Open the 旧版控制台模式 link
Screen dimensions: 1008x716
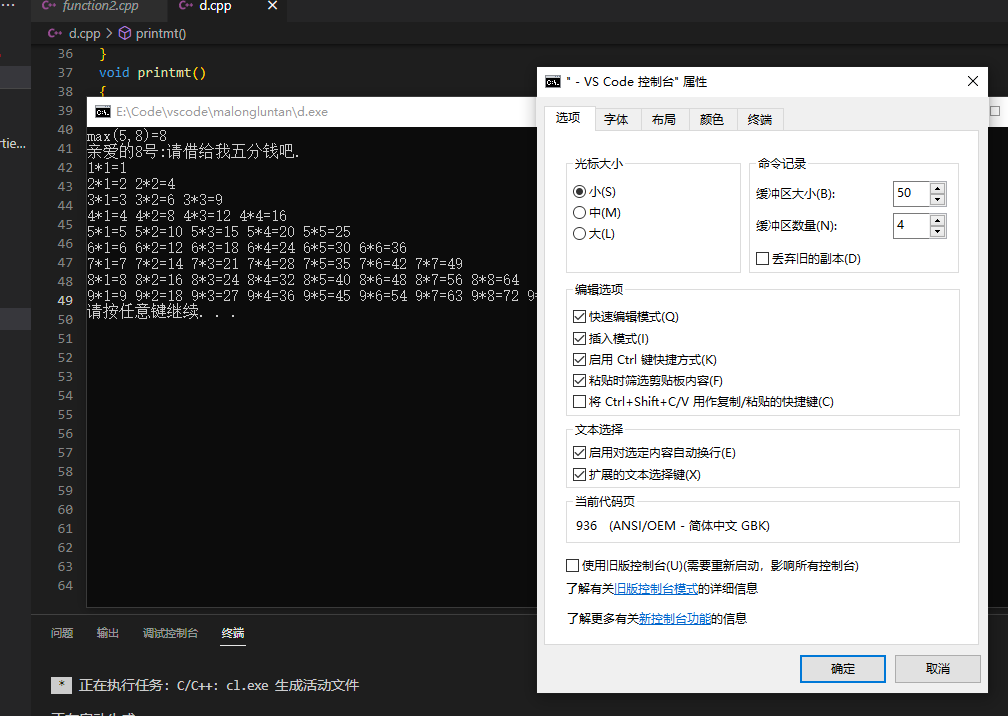656,589
